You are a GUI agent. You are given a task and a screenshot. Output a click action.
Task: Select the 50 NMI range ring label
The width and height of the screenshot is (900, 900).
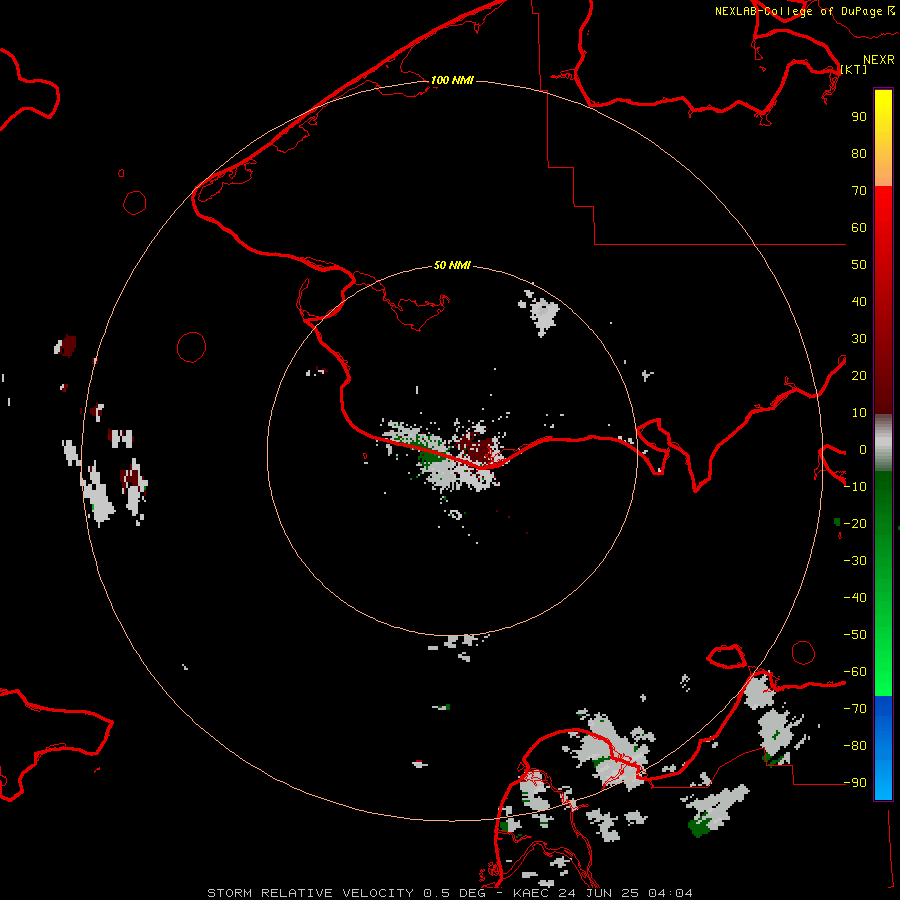point(452,265)
